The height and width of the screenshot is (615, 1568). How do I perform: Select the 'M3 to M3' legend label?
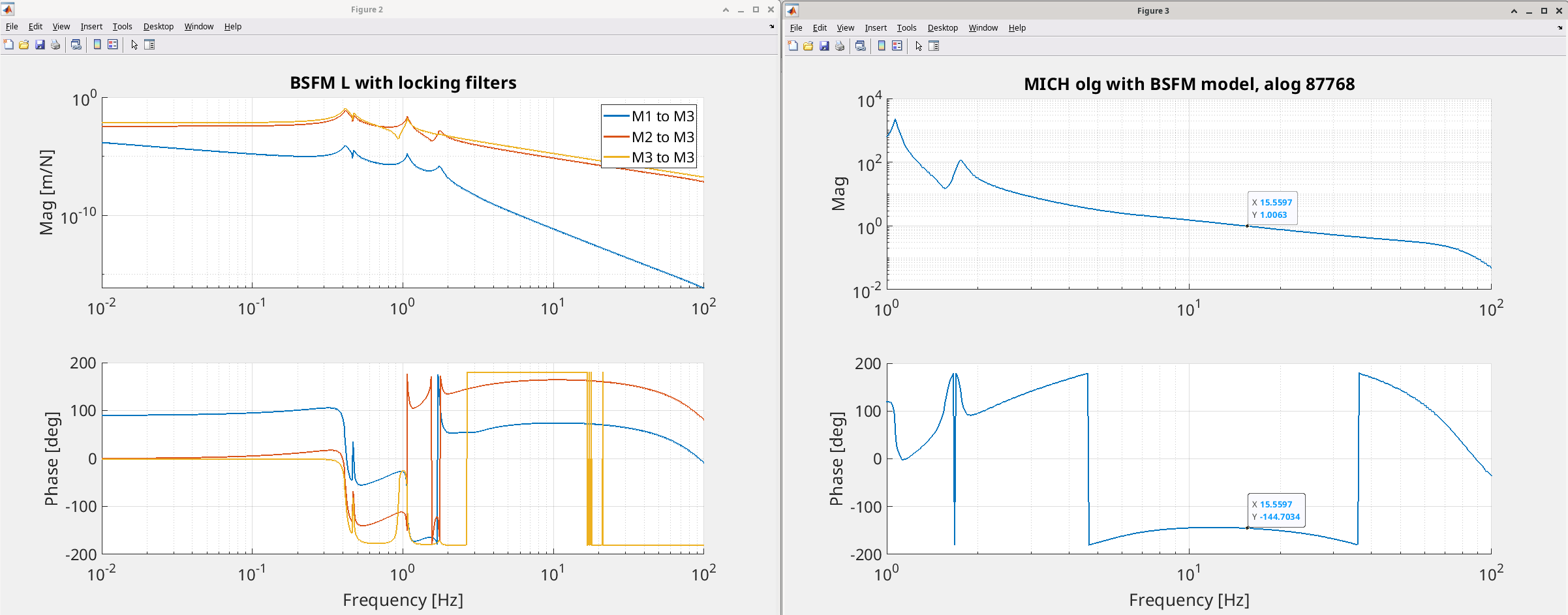click(663, 157)
